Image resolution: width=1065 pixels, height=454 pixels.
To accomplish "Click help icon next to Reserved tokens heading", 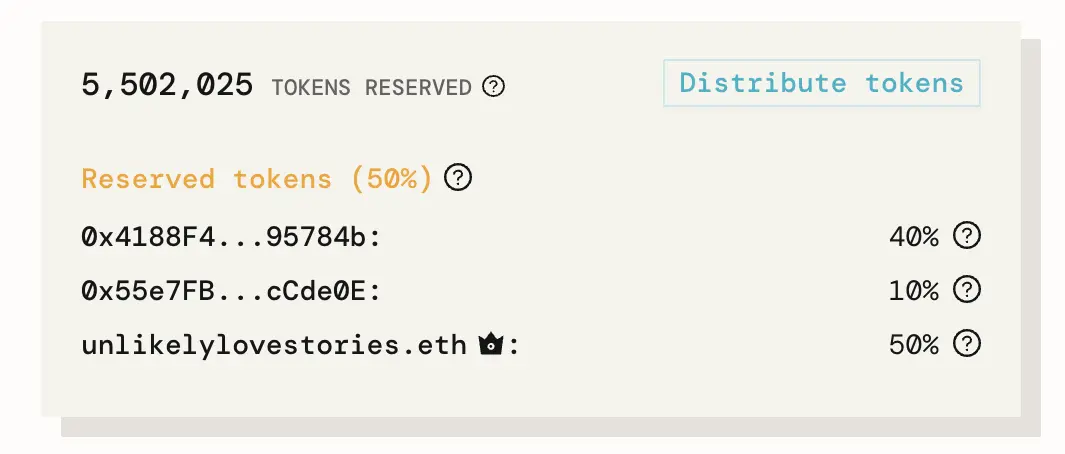I will pos(458,179).
